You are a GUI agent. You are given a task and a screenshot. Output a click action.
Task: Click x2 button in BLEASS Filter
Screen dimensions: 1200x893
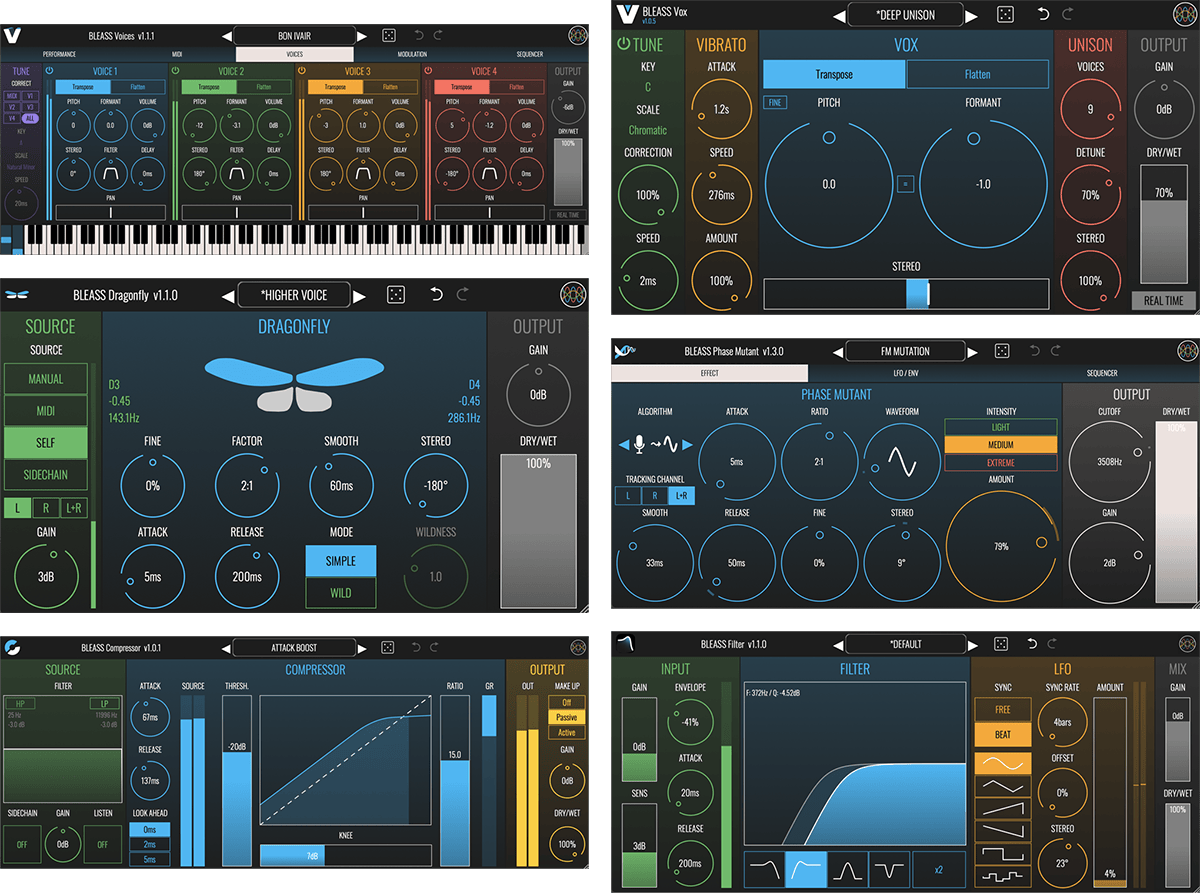(939, 869)
